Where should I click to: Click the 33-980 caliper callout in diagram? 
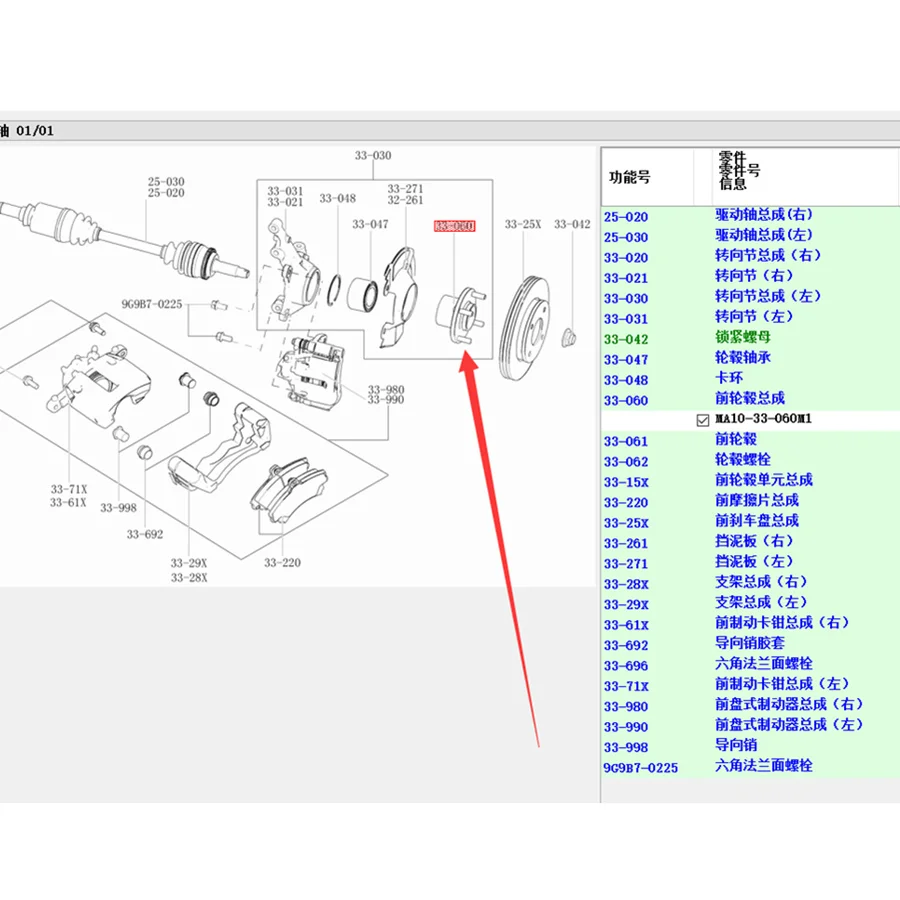pyautogui.click(x=386, y=390)
